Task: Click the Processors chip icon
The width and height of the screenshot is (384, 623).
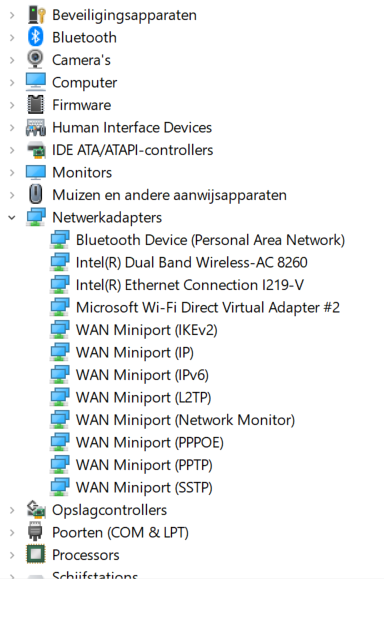Action: (x=36, y=555)
